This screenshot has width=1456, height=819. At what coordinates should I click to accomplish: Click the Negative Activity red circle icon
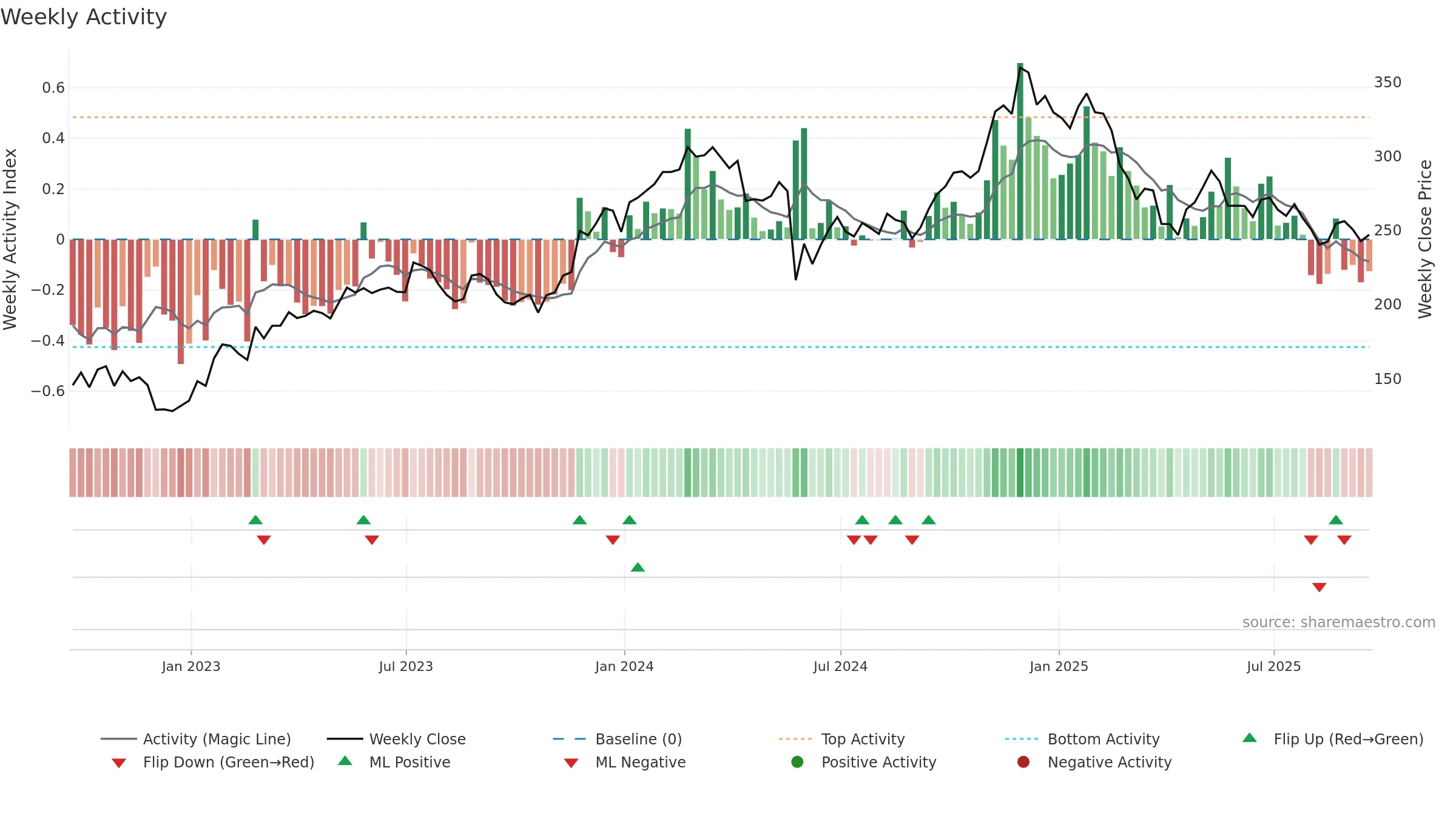pyautogui.click(x=1023, y=762)
